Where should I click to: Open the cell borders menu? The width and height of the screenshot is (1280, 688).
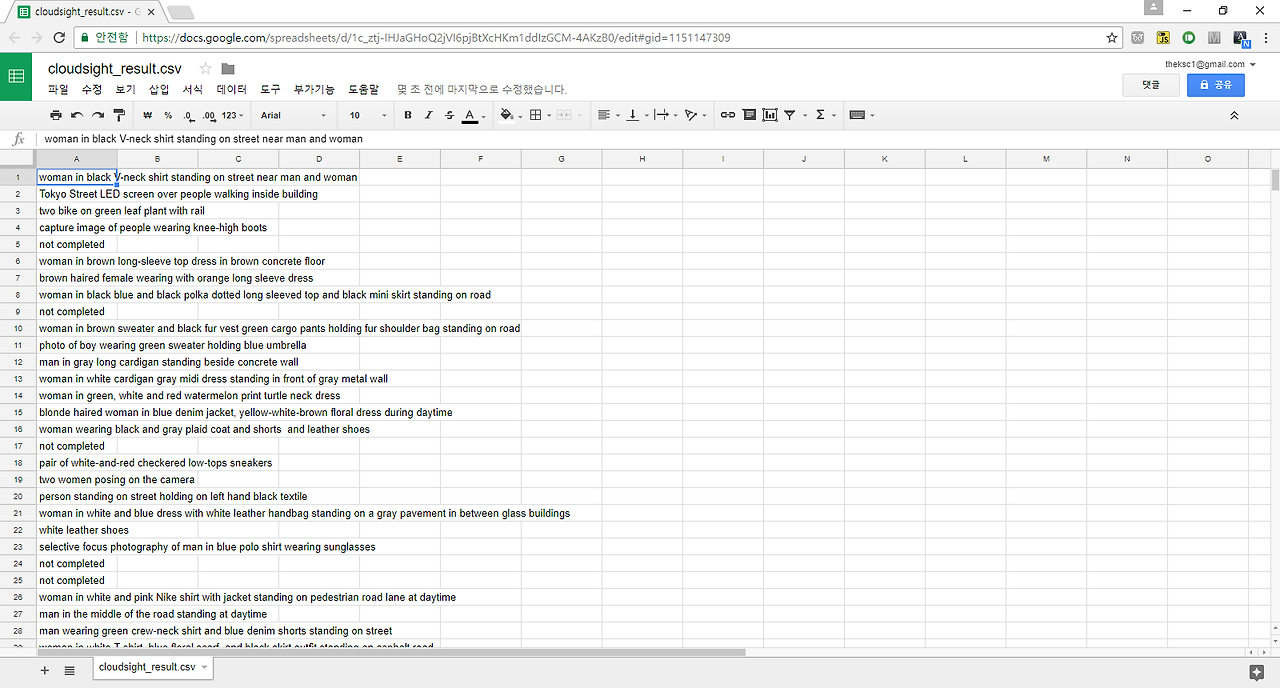(539, 116)
